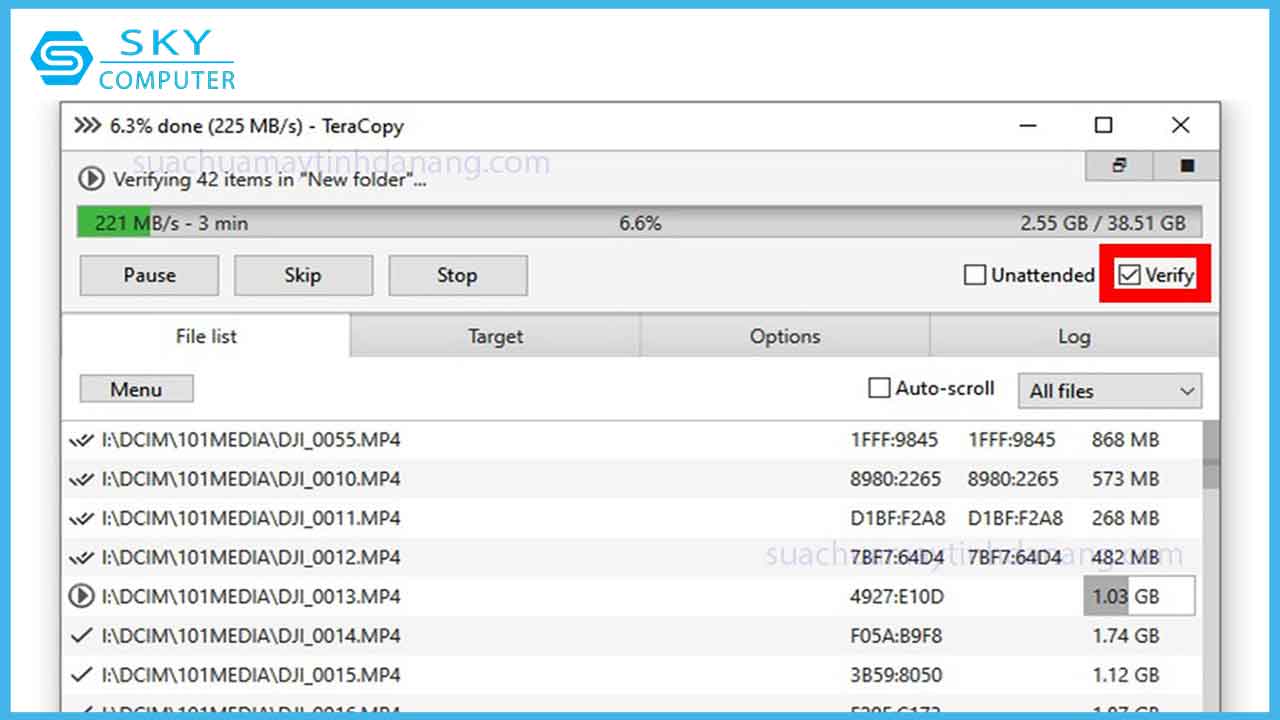Viewport: 1280px width, 720px height.
Task: Select the row I:\DCIM\101MEDIA\DJI_0014.MP4
Action: point(631,635)
